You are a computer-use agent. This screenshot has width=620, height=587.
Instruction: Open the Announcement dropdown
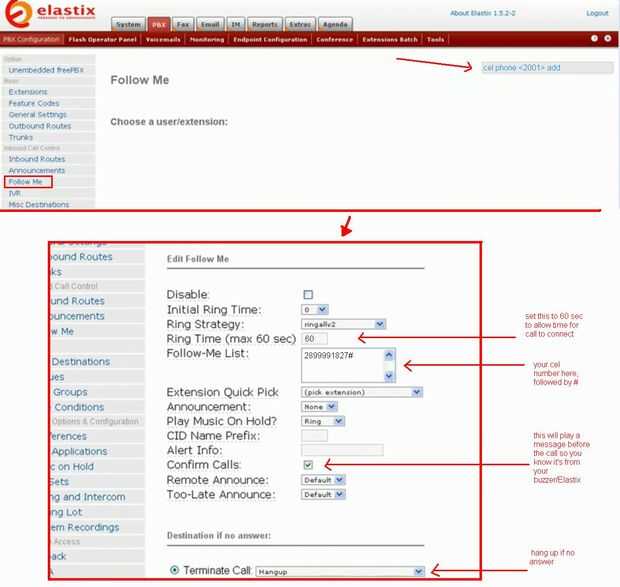click(x=319, y=407)
